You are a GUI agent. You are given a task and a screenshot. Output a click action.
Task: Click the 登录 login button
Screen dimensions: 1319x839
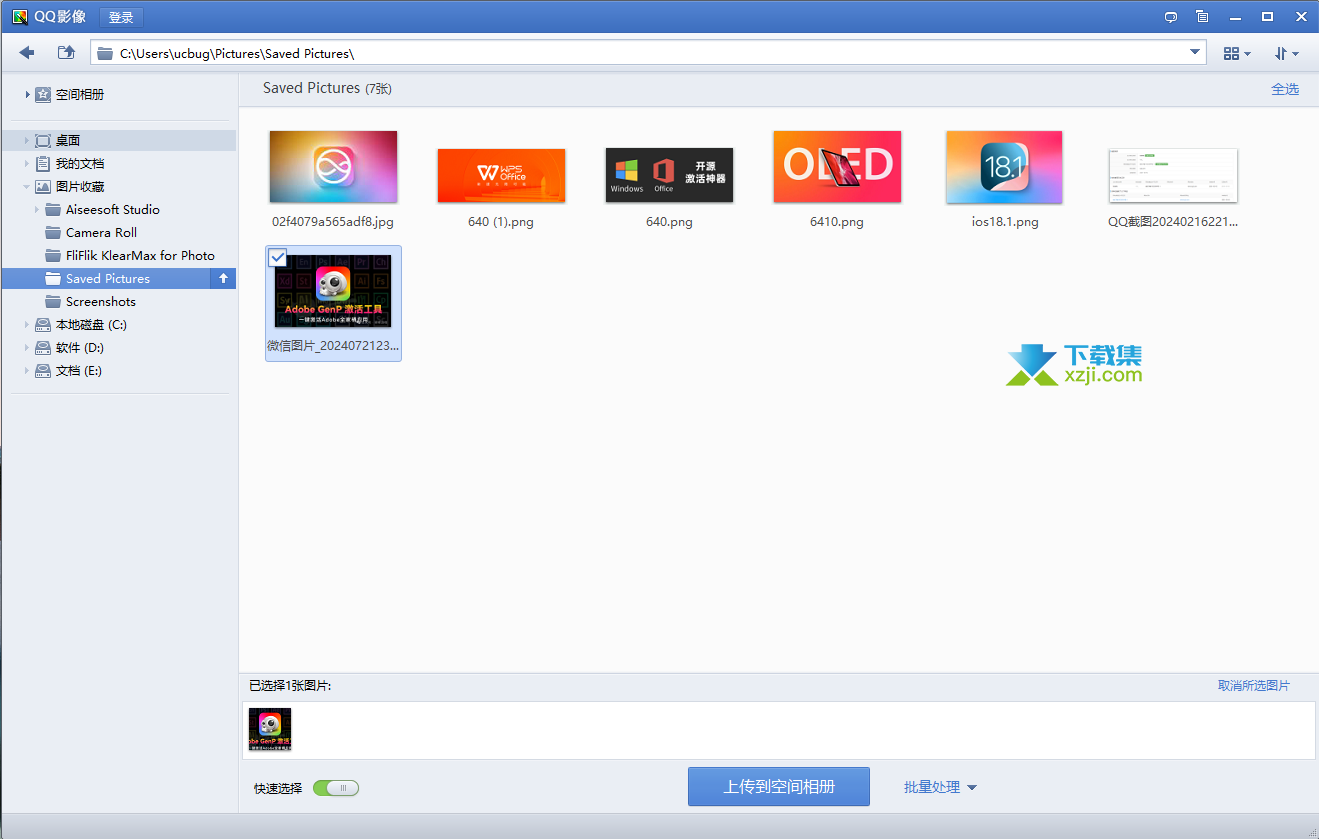121,17
